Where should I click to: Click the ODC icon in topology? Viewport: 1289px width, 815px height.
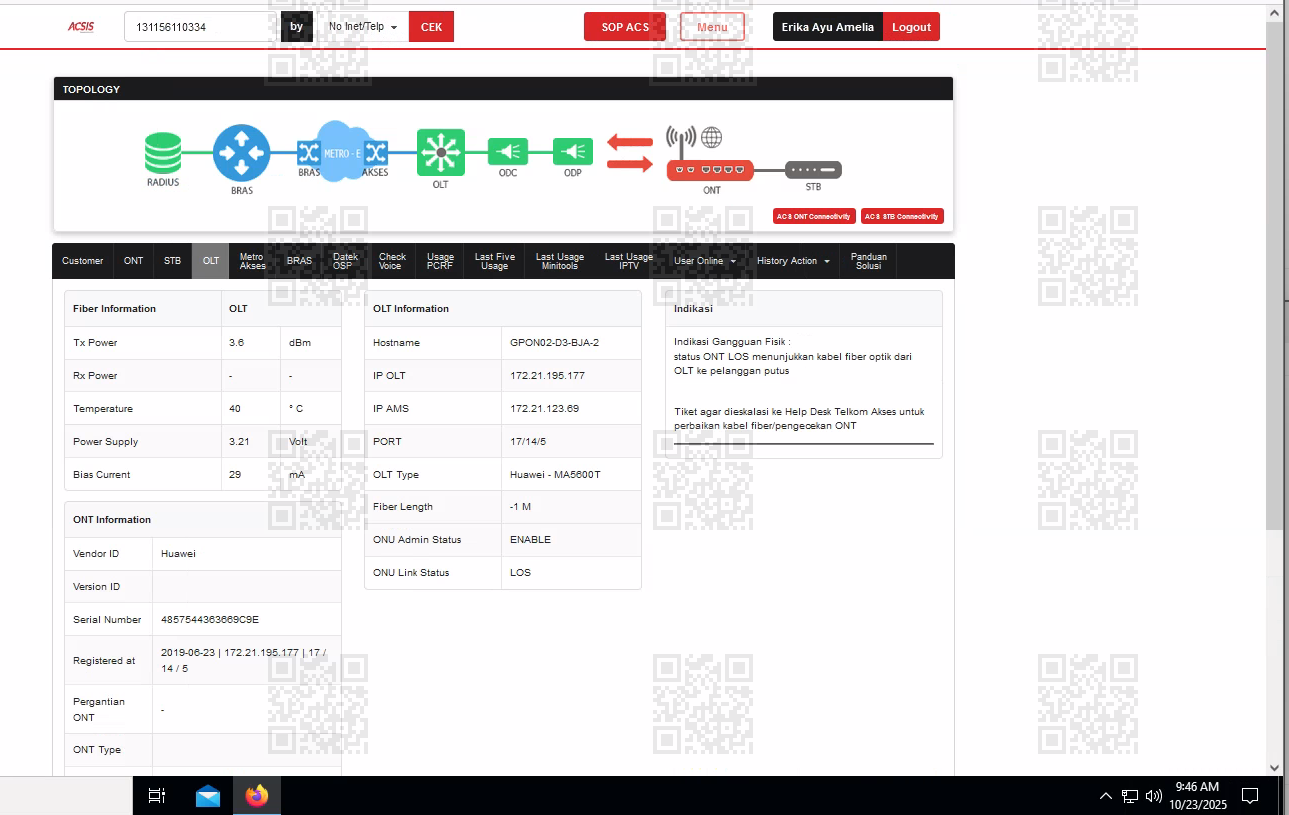click(x=508, y=152)
